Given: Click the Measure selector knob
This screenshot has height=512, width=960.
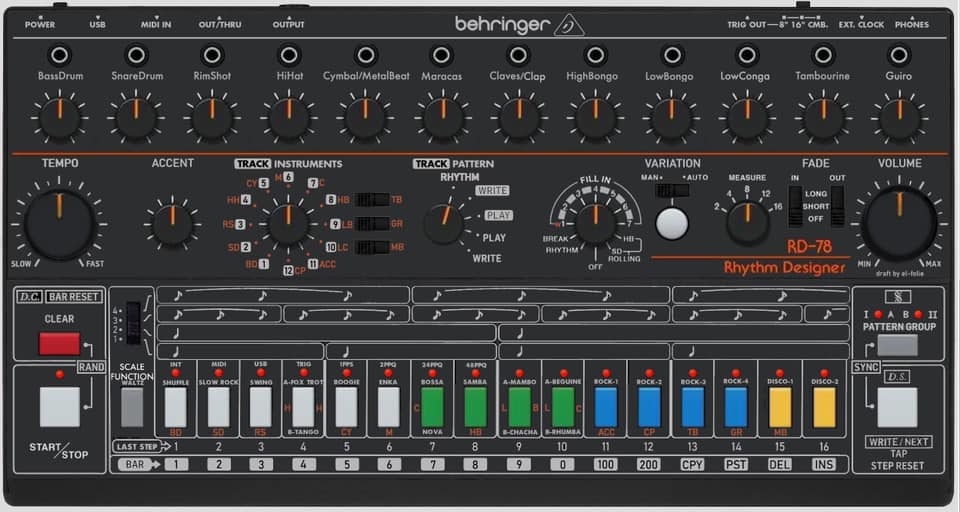Looking at the screenshot, I should tap(748, 222).
